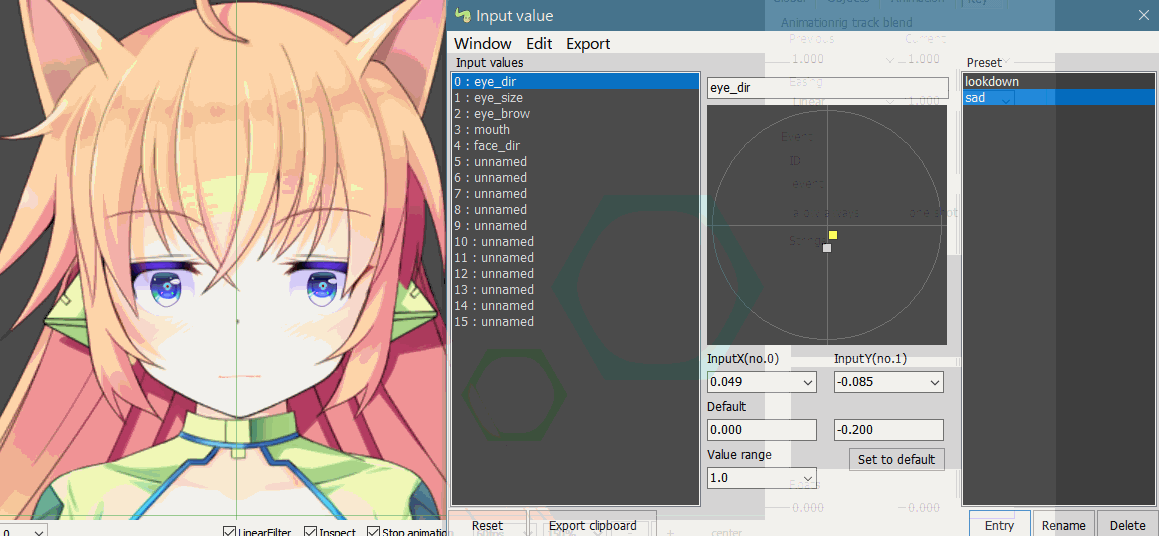Select input value 2 : eye_brow

tap(575, 114)
